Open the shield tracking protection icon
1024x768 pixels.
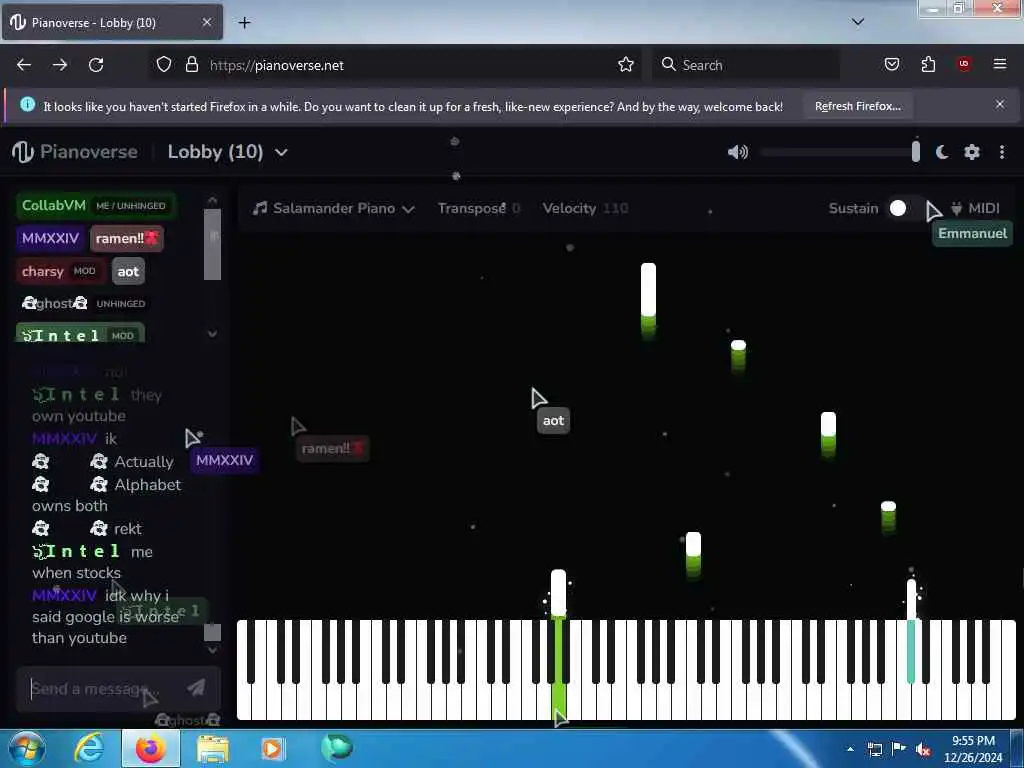(x=164, y=65)
